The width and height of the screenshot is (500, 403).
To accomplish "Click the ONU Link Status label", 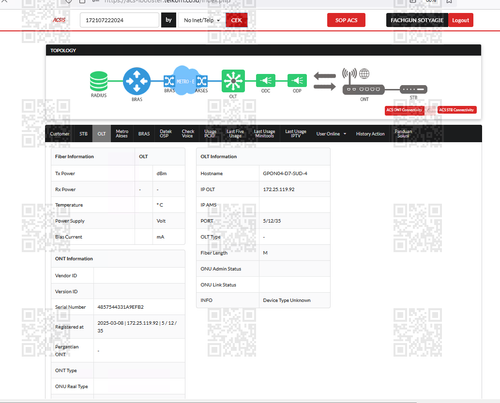I will pyautogui.click(x=218, y=285).
